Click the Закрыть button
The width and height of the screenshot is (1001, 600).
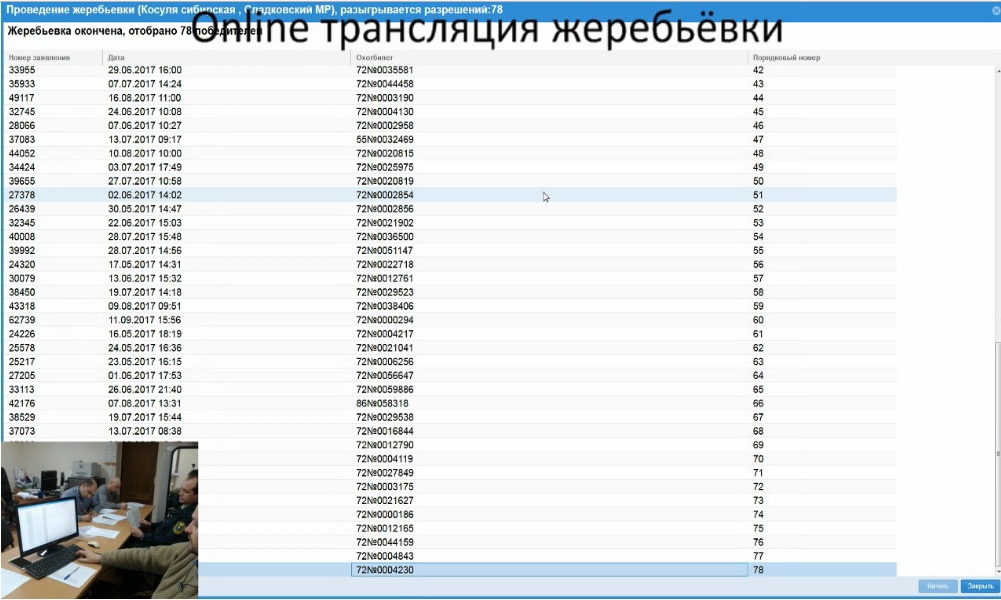(979, 586)
